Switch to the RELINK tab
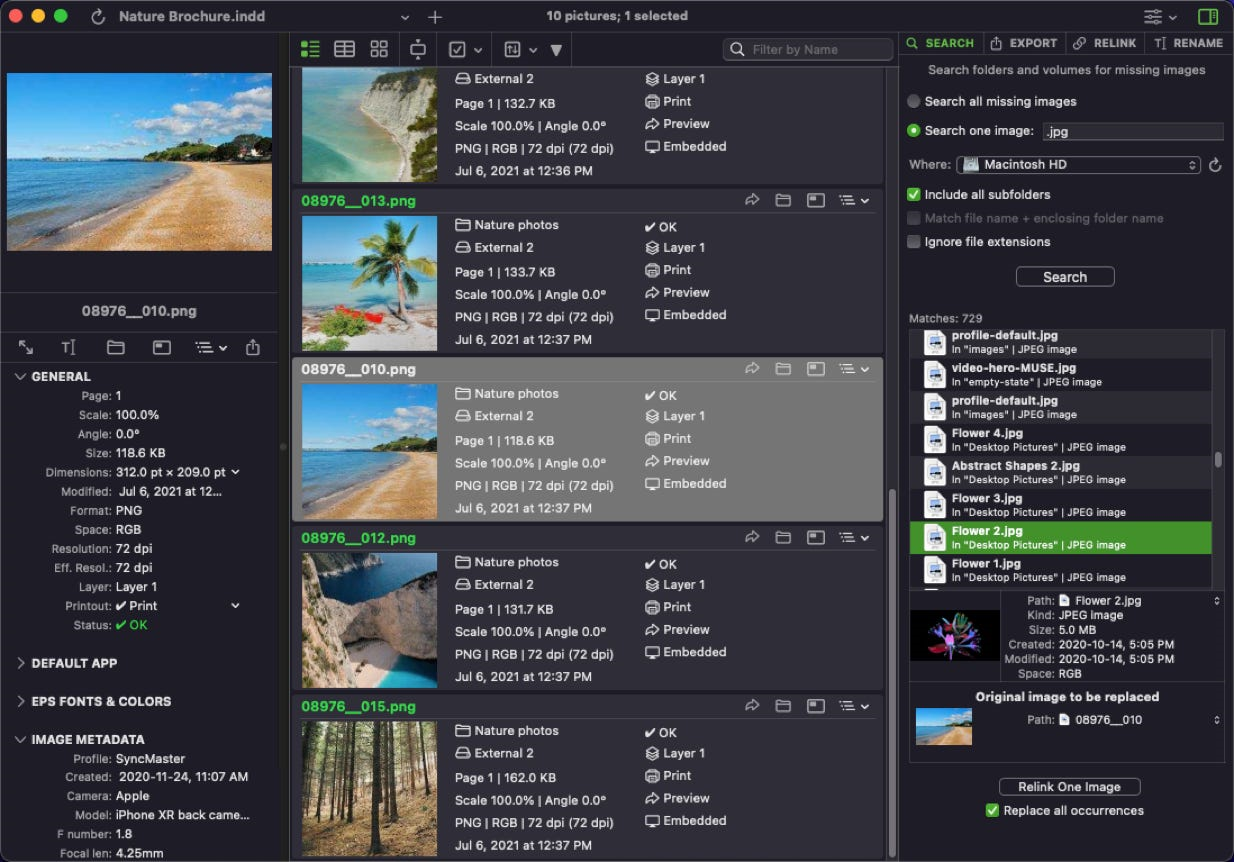Viewport: 1234px width, 862px height. click(1106, 43)
